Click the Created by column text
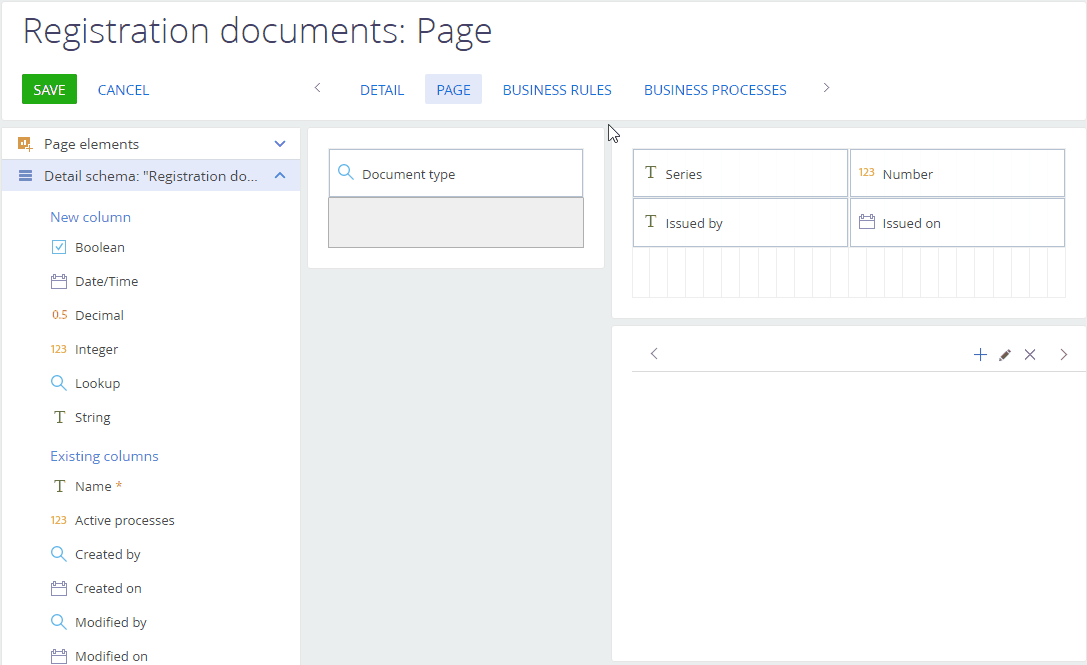 (x=107, y=555)
